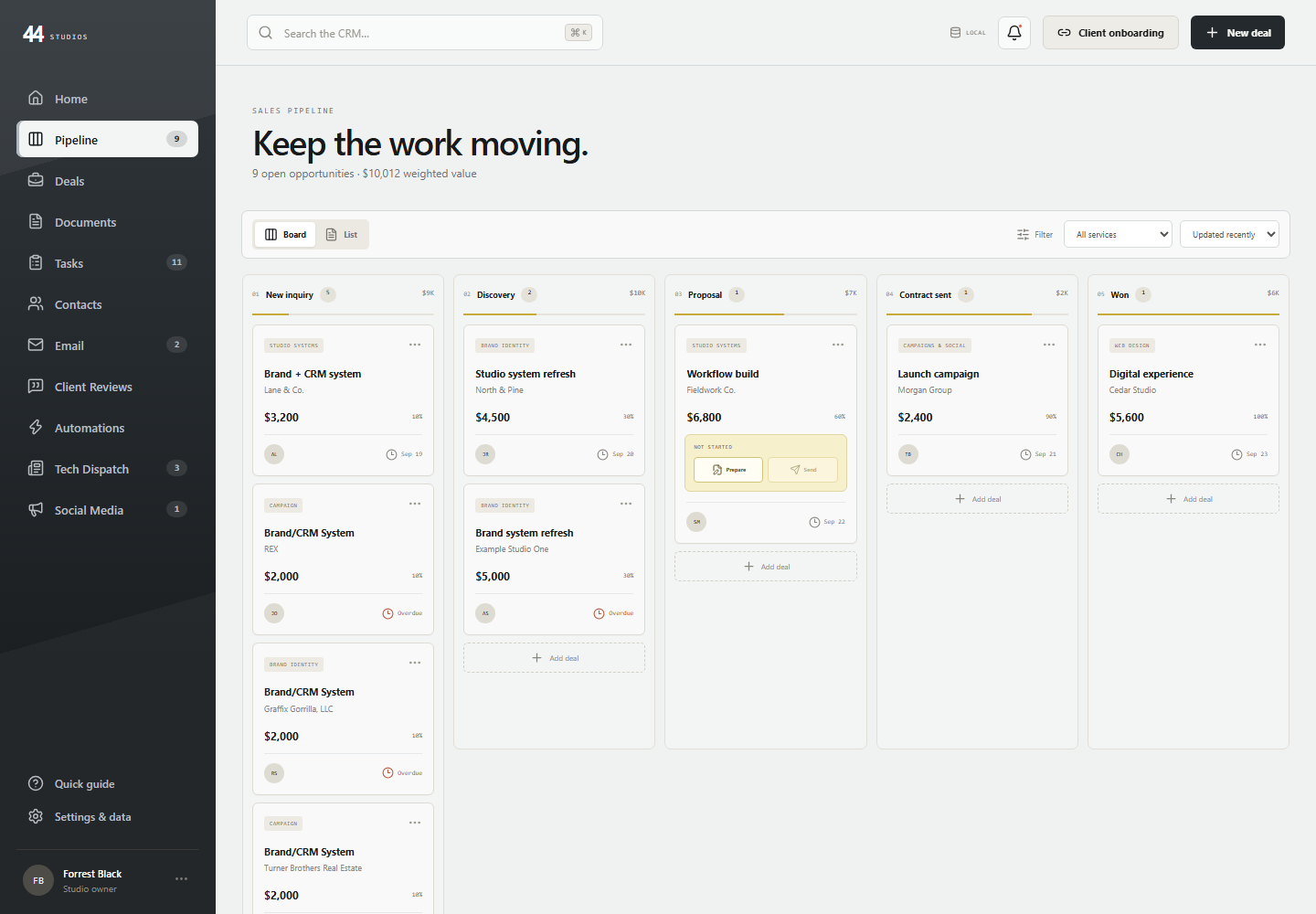Click the Search the CRM field
Image resolution: width=1316 pixels, height=914 pixels.
coord(425,33)
